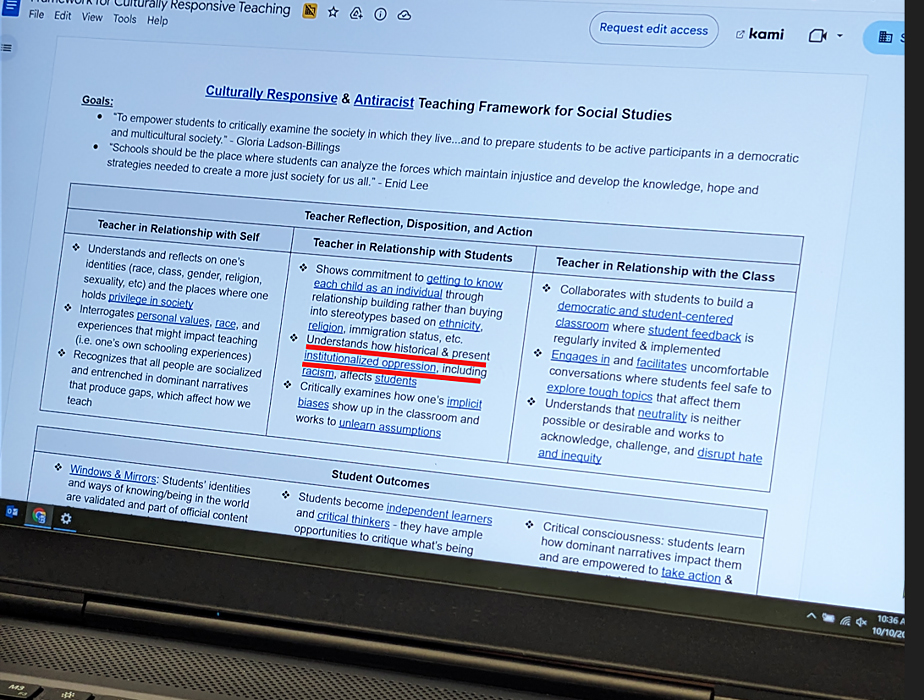
Task: Star the document with the star icon
Action: point(333,13)
